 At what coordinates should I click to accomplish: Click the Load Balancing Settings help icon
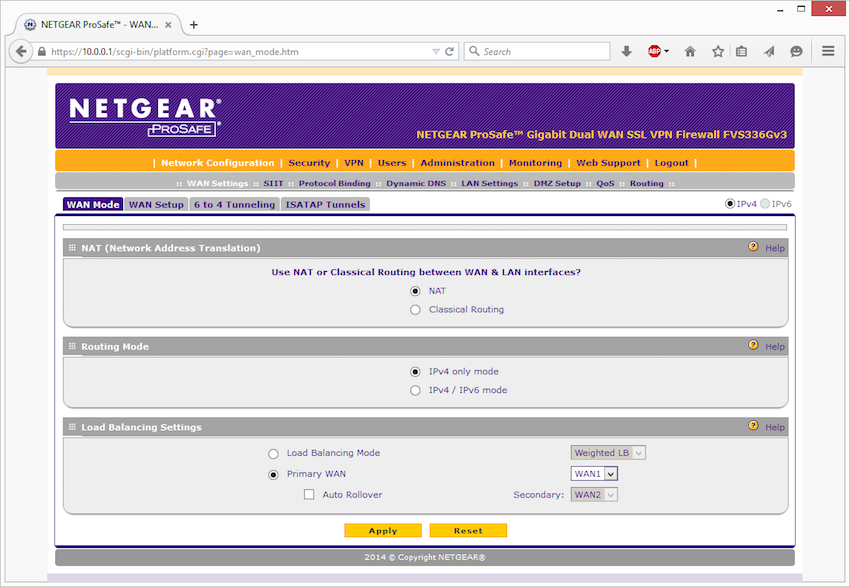(754, 425)
